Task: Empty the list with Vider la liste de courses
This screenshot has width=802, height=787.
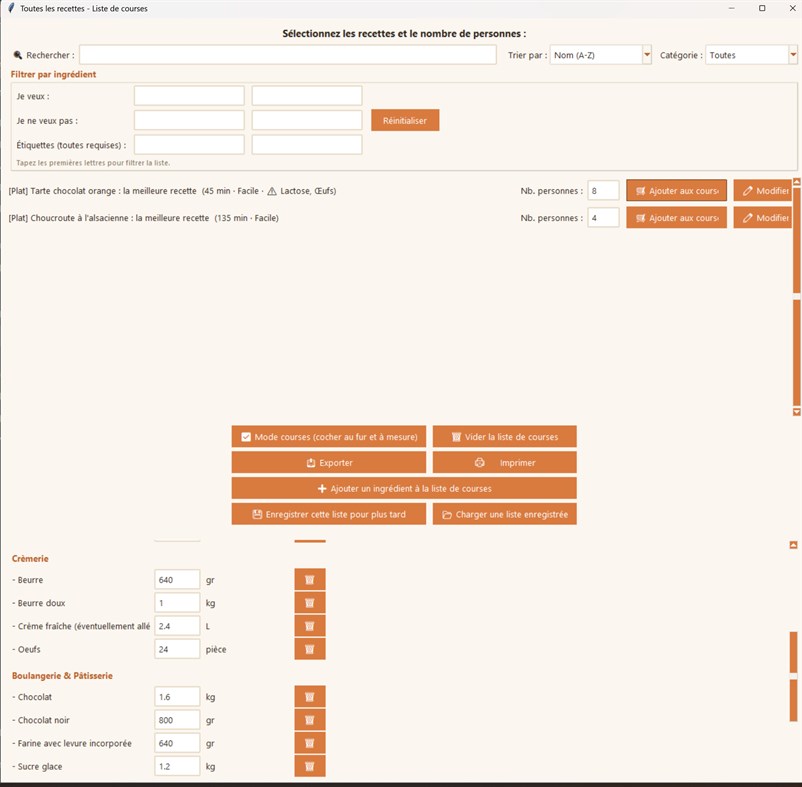Action: 504,437
